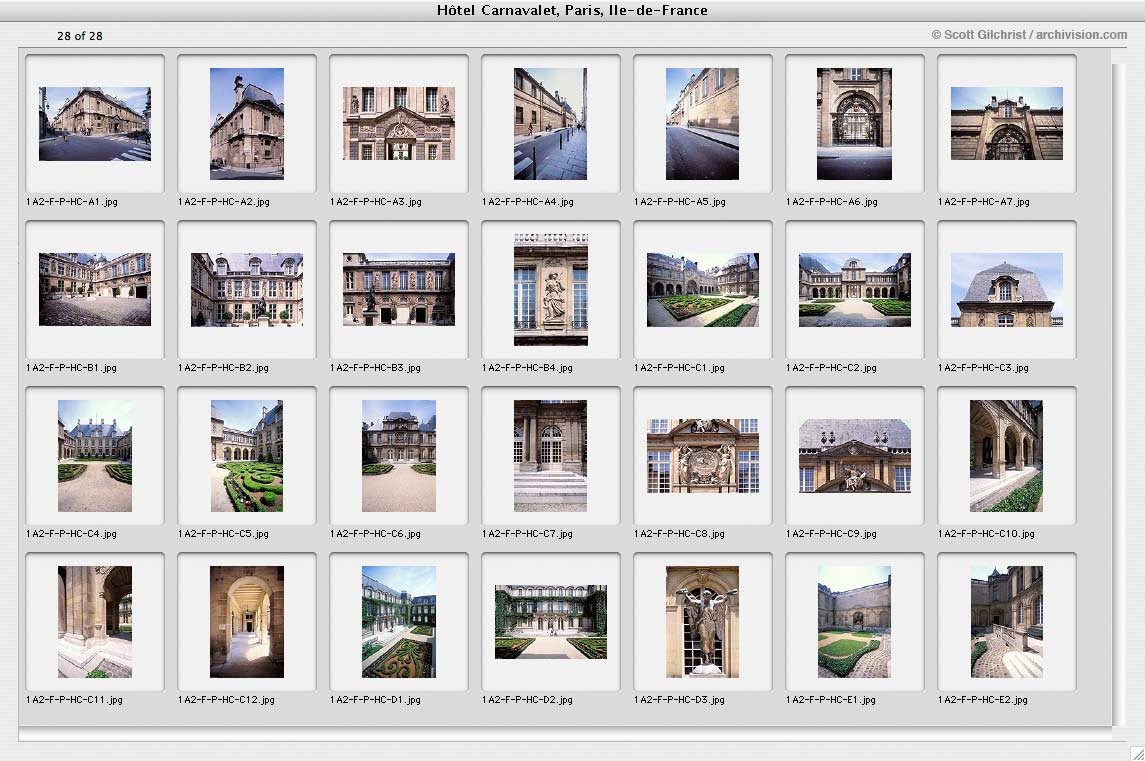
Task: Click the caption 1A2-F-P-HC-A5.jpg
Action: click(x=679, y=202)
